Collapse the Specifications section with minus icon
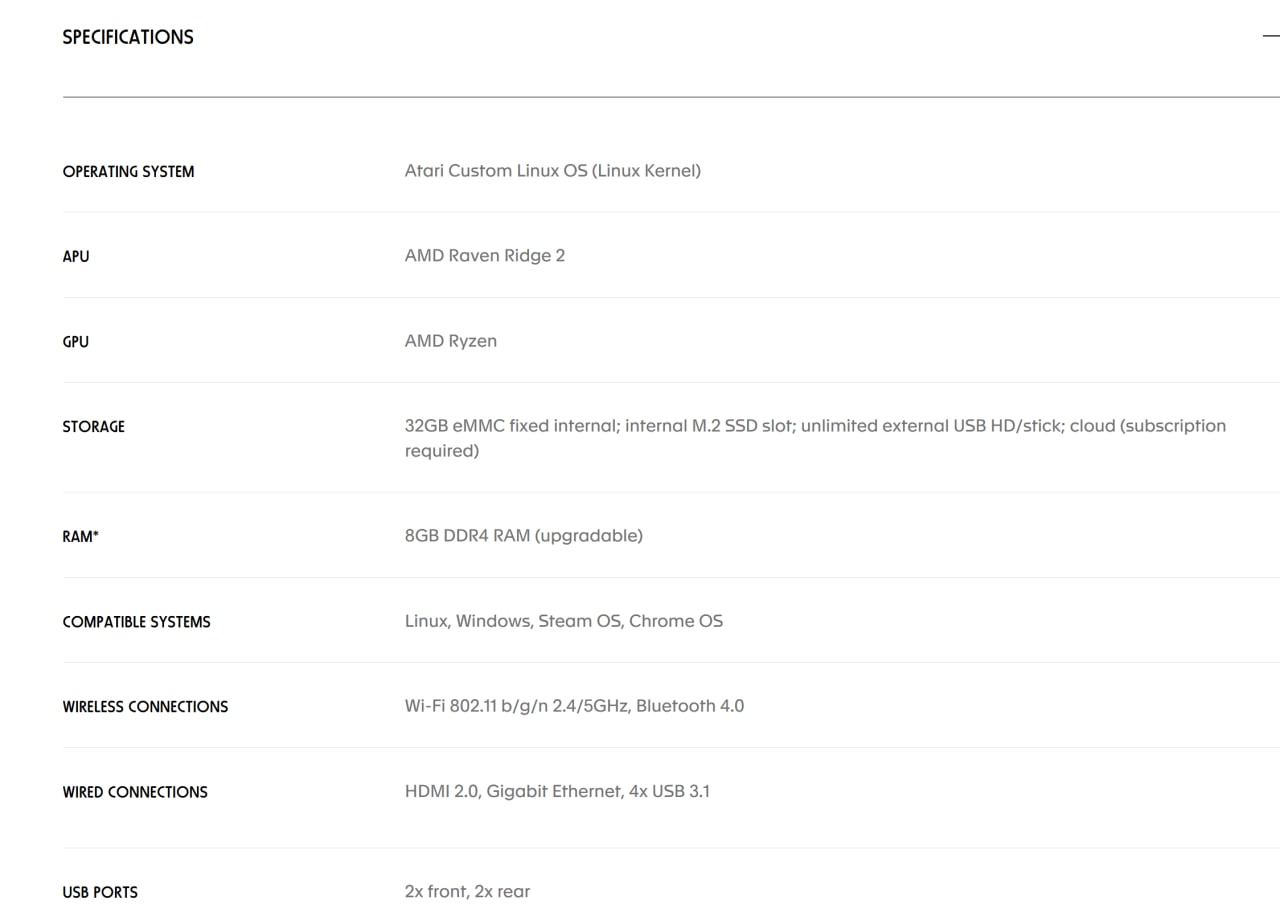 point(1271,36)
